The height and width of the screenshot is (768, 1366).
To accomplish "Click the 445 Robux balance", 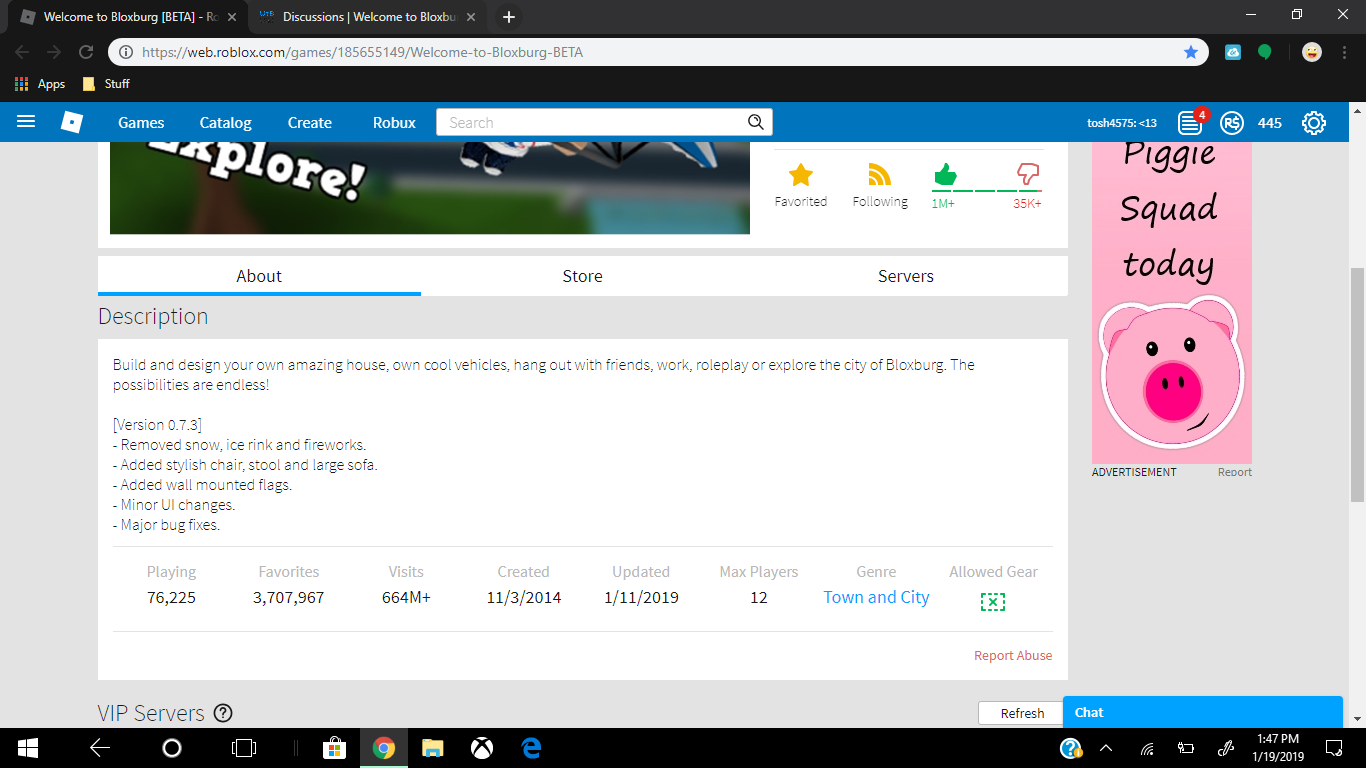I will (x=1270, y=123).
